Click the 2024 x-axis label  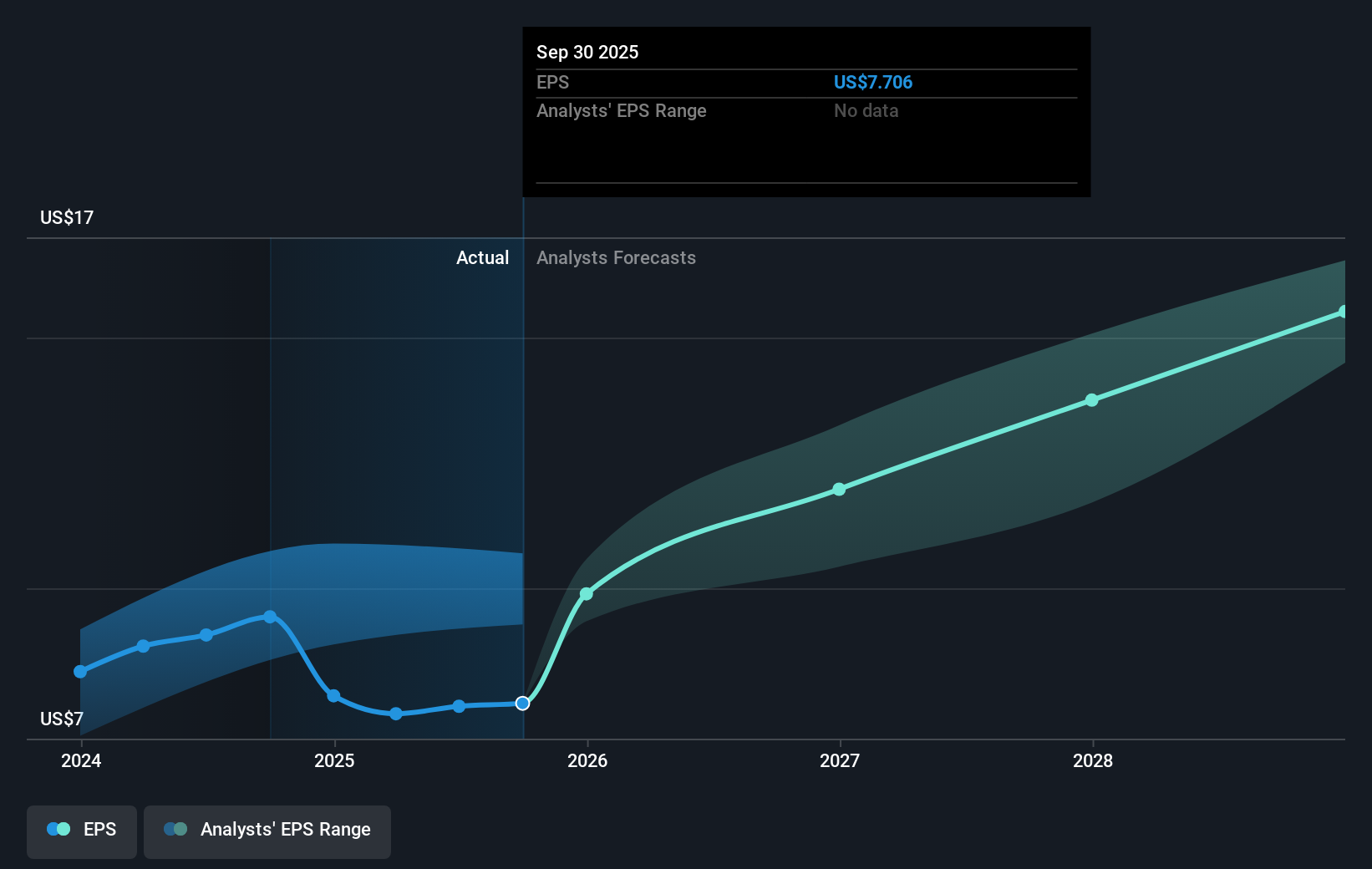coord(81,760)
